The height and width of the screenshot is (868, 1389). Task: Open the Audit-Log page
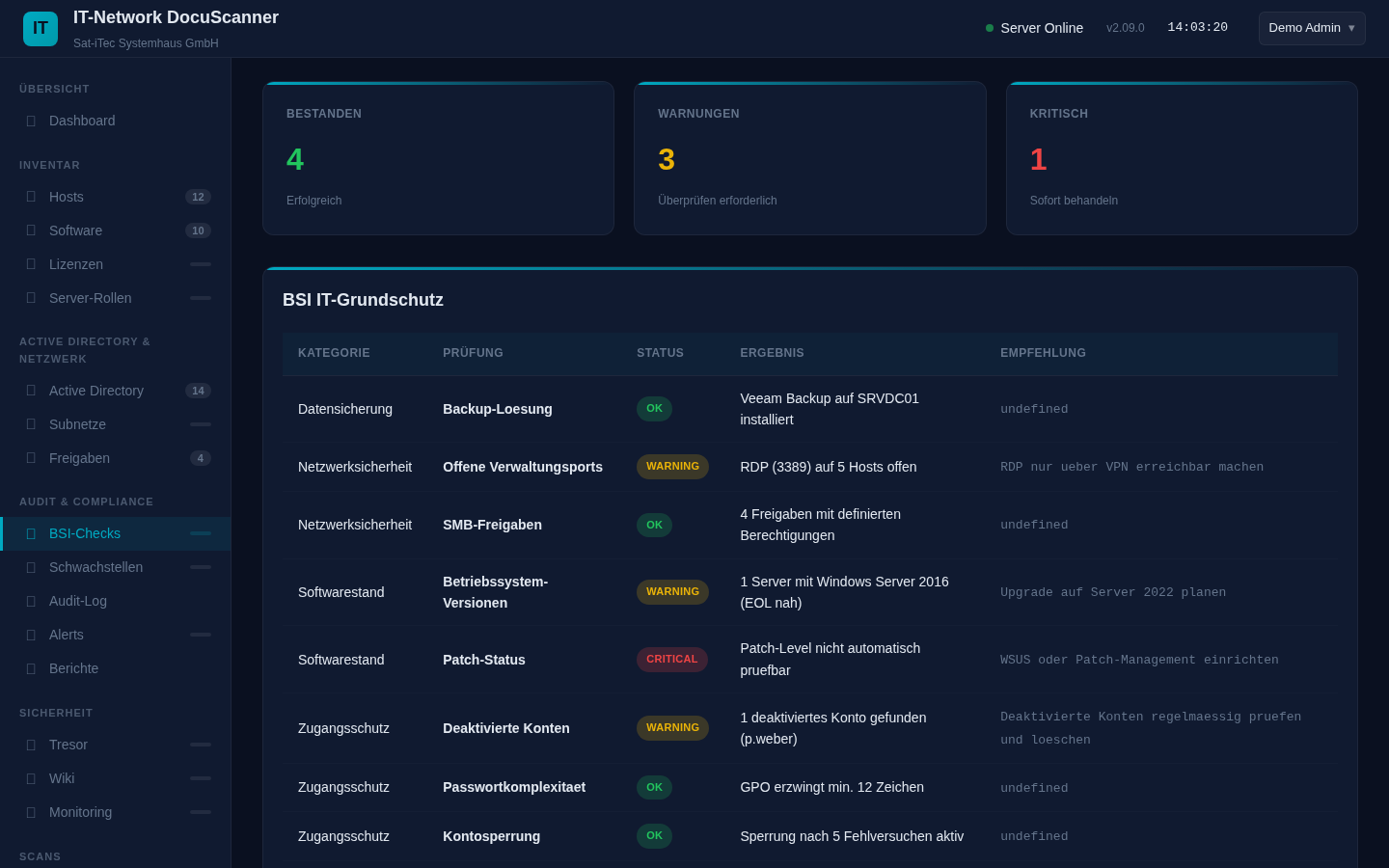[116, 601]
